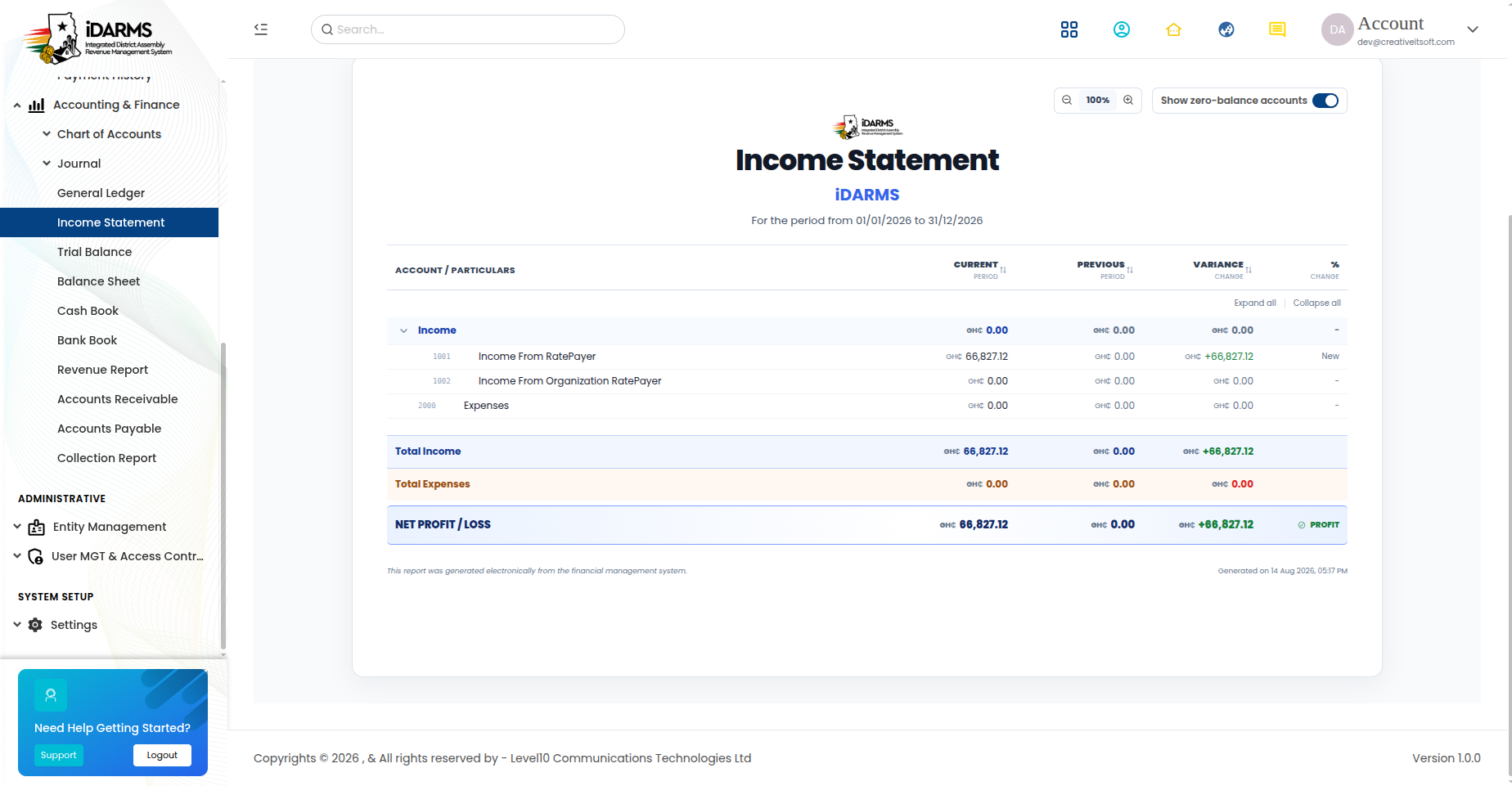Click the iDARMS logo in sidebar
The image size is (1512, 786).
[98, 37]
